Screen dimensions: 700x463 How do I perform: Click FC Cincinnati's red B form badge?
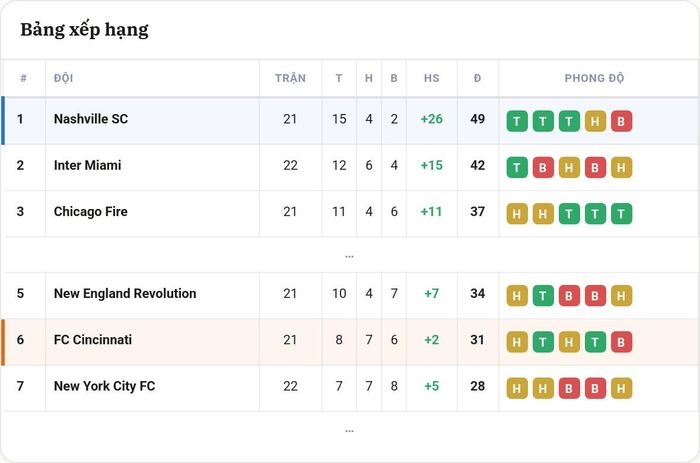coord(621,342)
